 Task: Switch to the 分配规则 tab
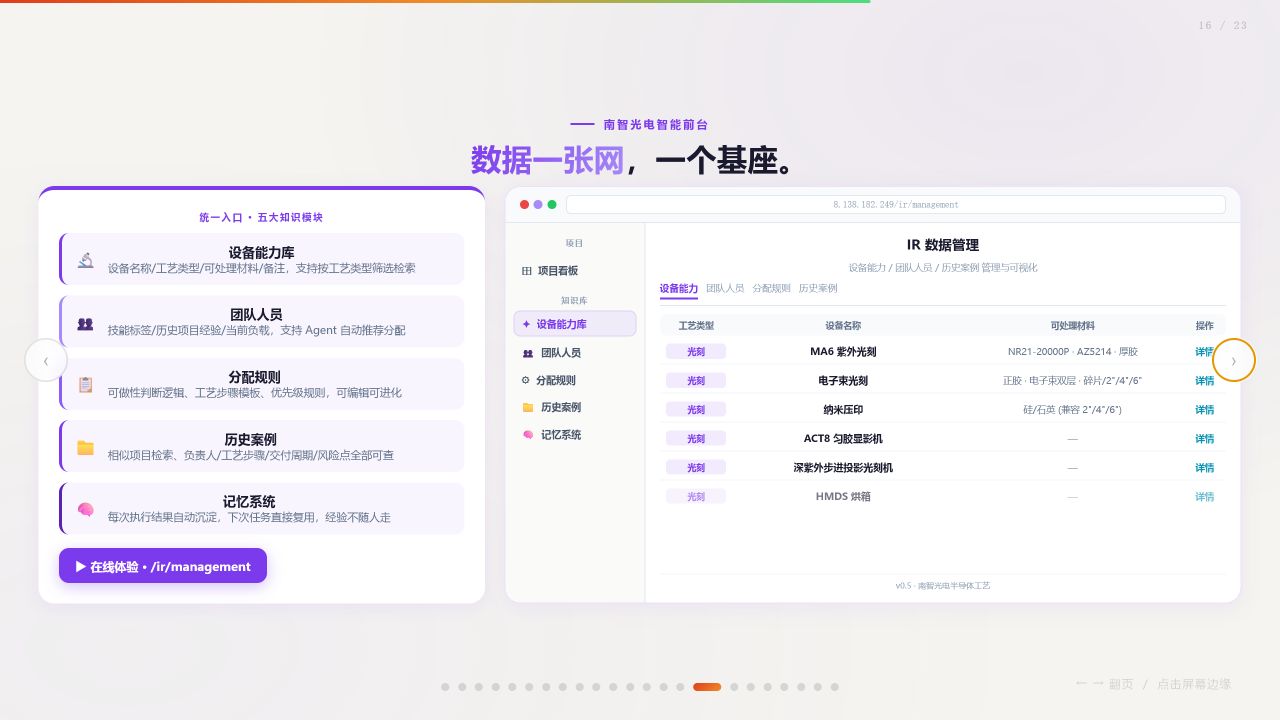(771, 288)
